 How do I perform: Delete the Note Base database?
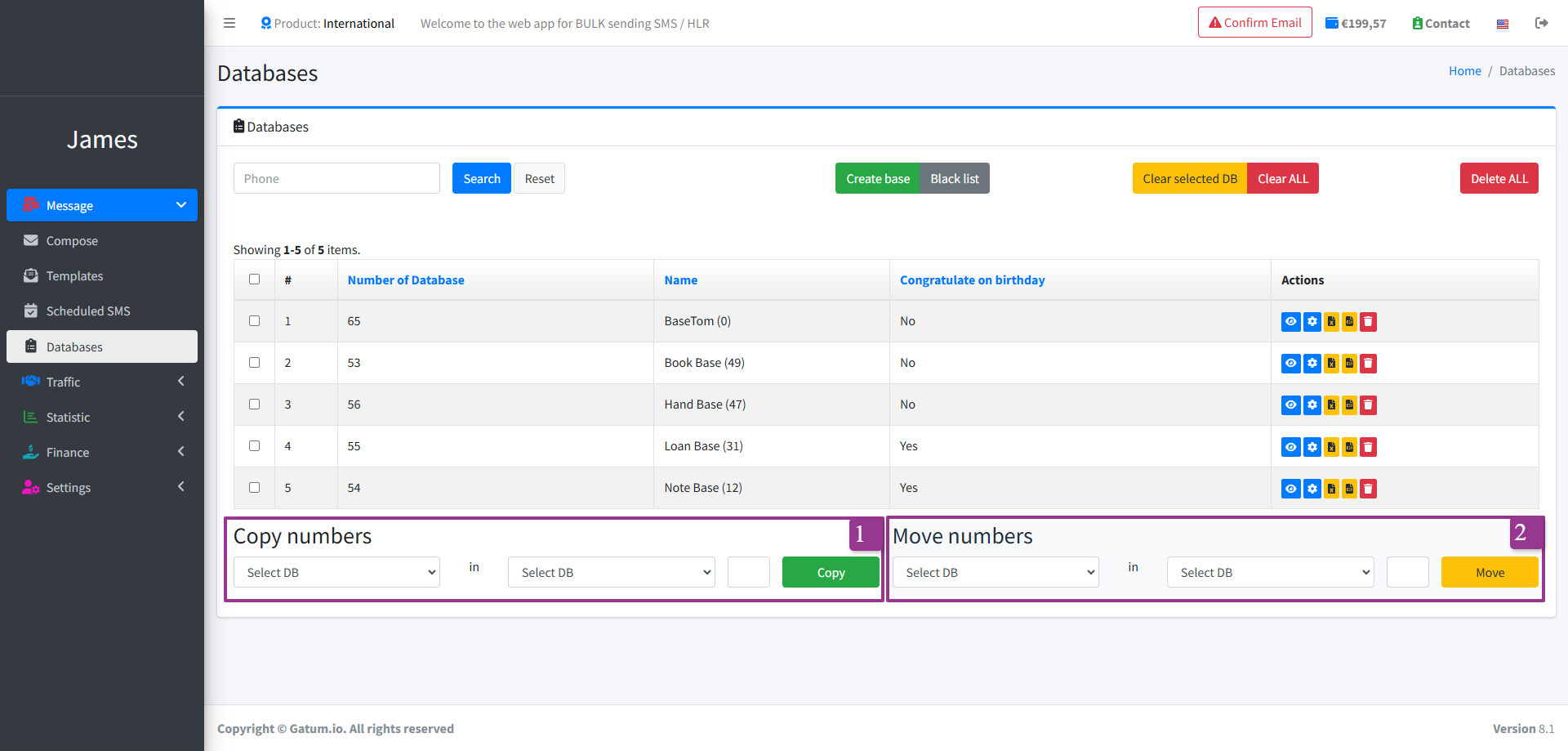coord(1368,488)
